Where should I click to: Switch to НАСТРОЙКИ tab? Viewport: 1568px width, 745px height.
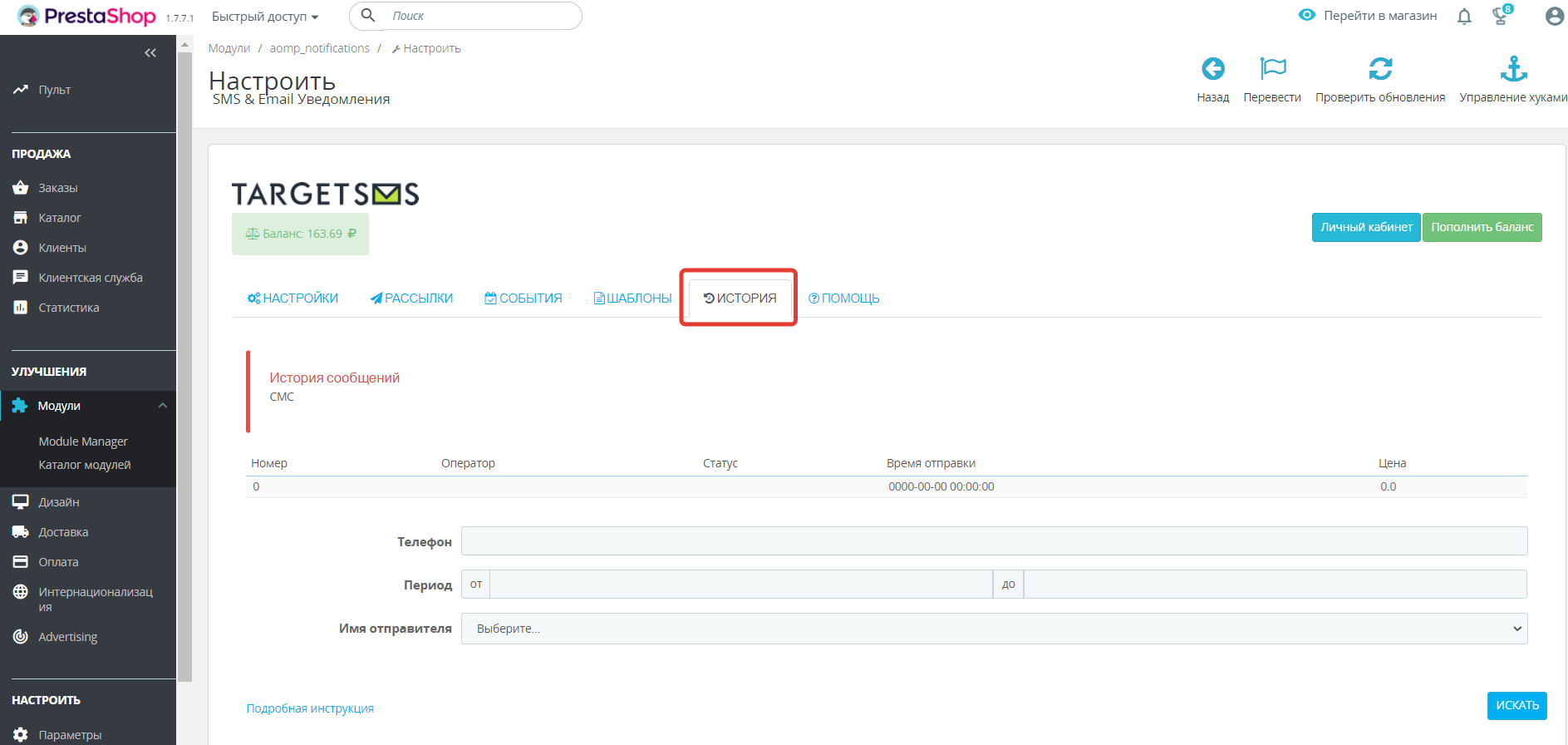(292, 298)
